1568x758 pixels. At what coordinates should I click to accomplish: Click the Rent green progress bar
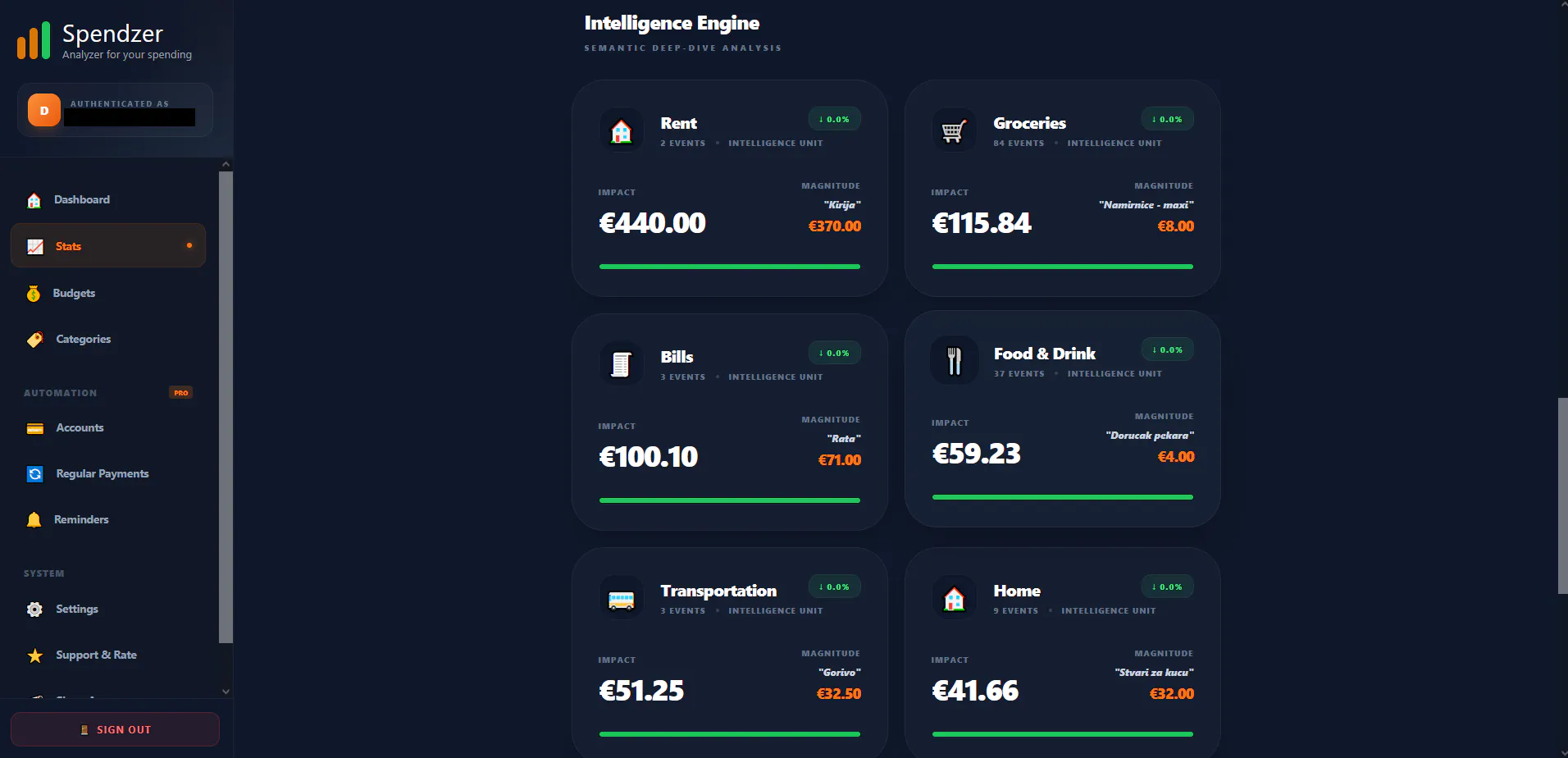click(x=730, y=267)
